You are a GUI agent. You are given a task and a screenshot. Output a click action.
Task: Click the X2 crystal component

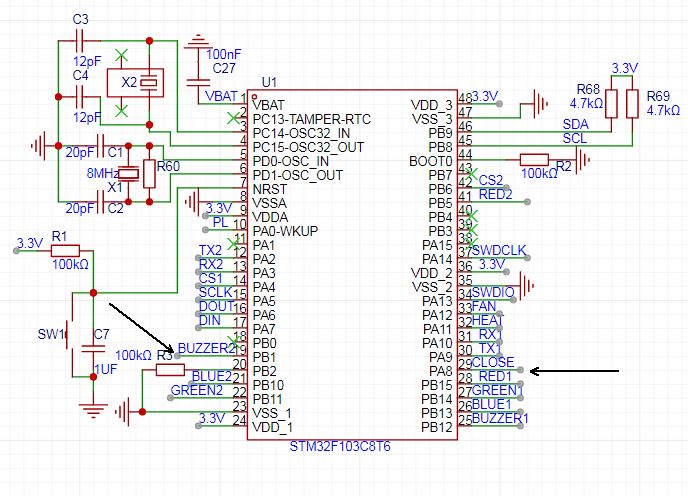point(136,83)
